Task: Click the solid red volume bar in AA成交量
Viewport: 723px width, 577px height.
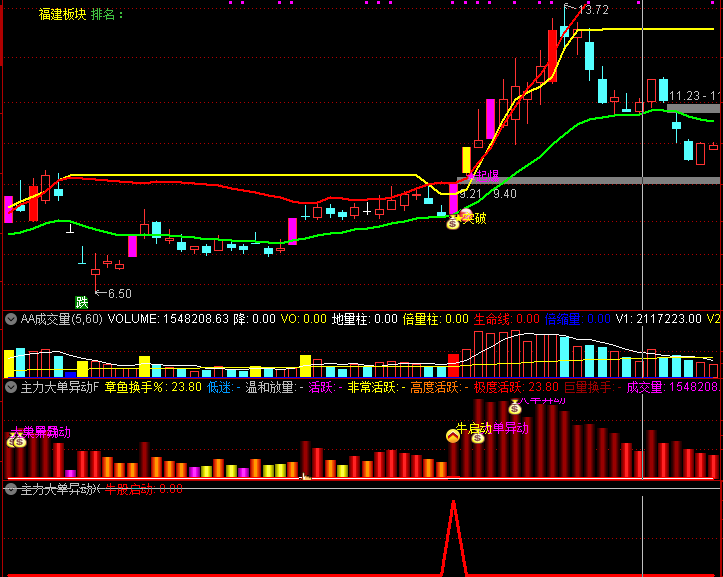Action: point(453,366)
